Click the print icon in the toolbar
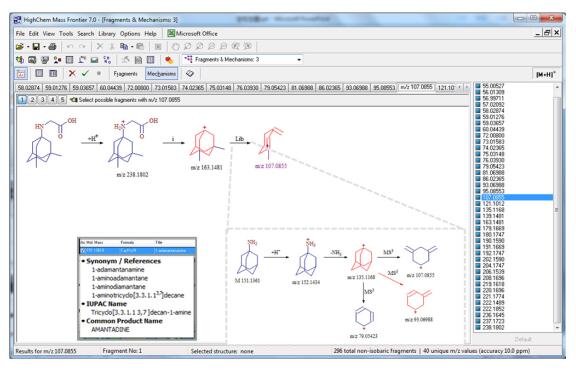Viewport: 576px width, 370px height. 52,47
